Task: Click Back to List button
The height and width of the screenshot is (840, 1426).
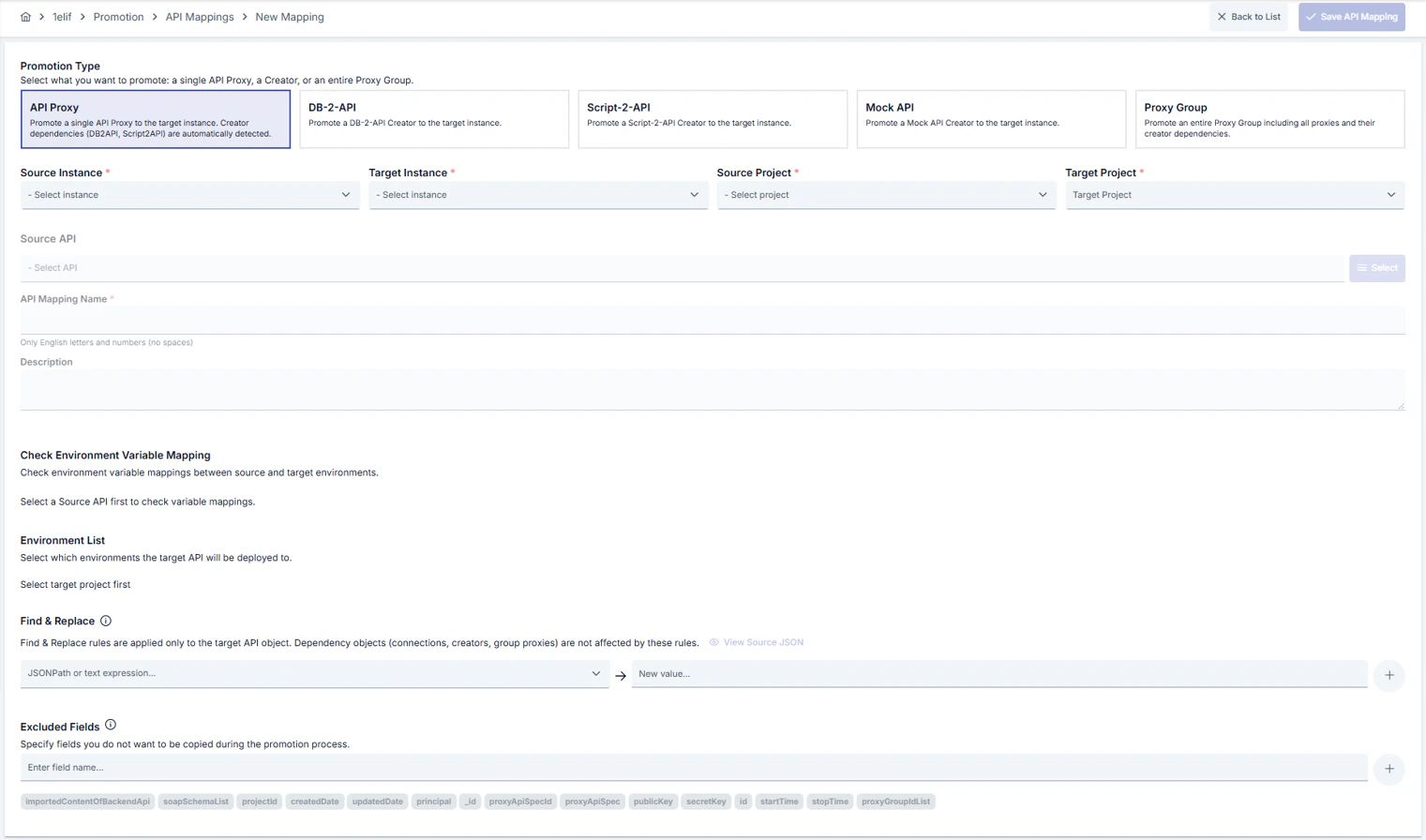Action: pos(1248,17)
